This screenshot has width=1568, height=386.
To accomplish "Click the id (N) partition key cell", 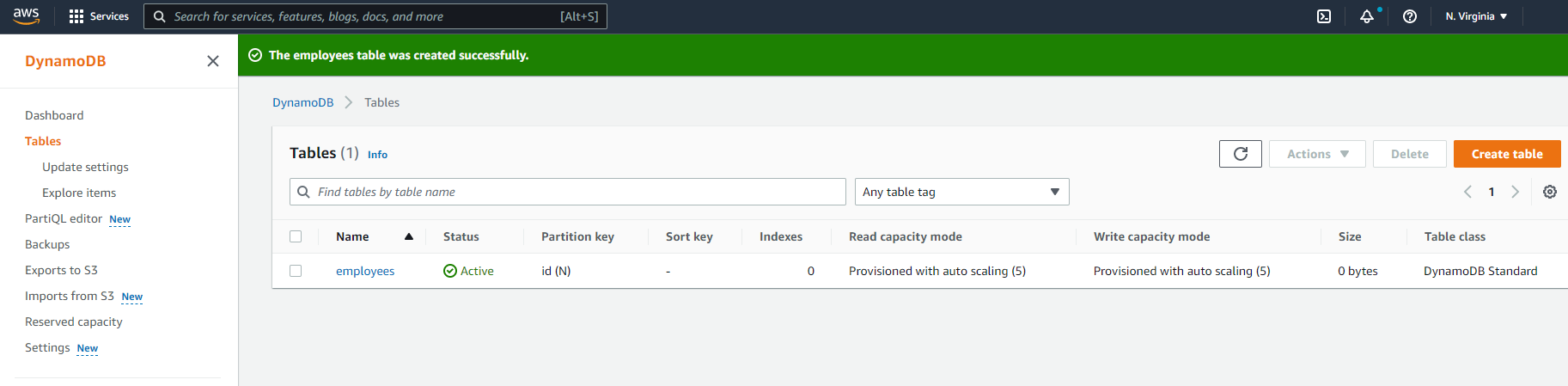I will point(556,271).
